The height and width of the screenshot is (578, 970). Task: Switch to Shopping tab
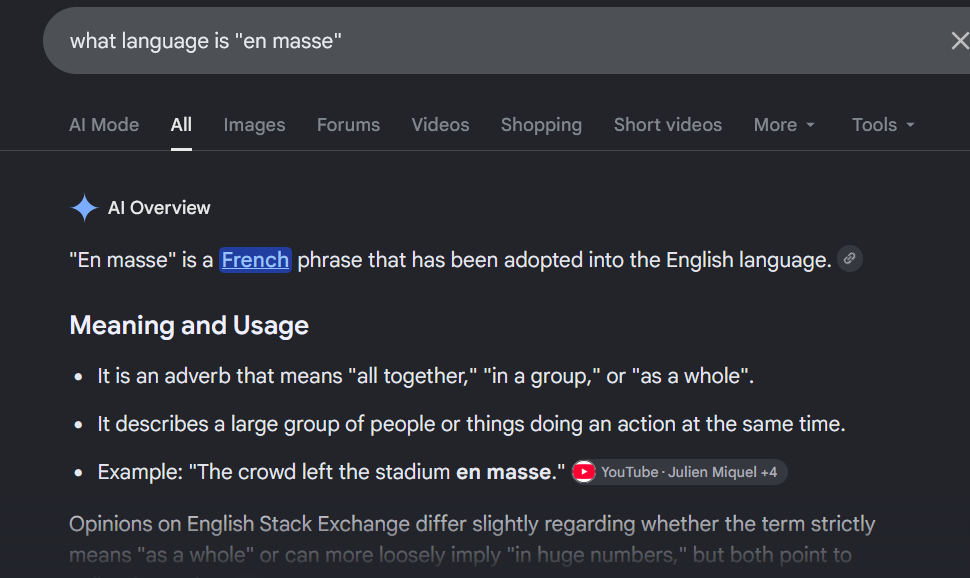tap(541, 124)
